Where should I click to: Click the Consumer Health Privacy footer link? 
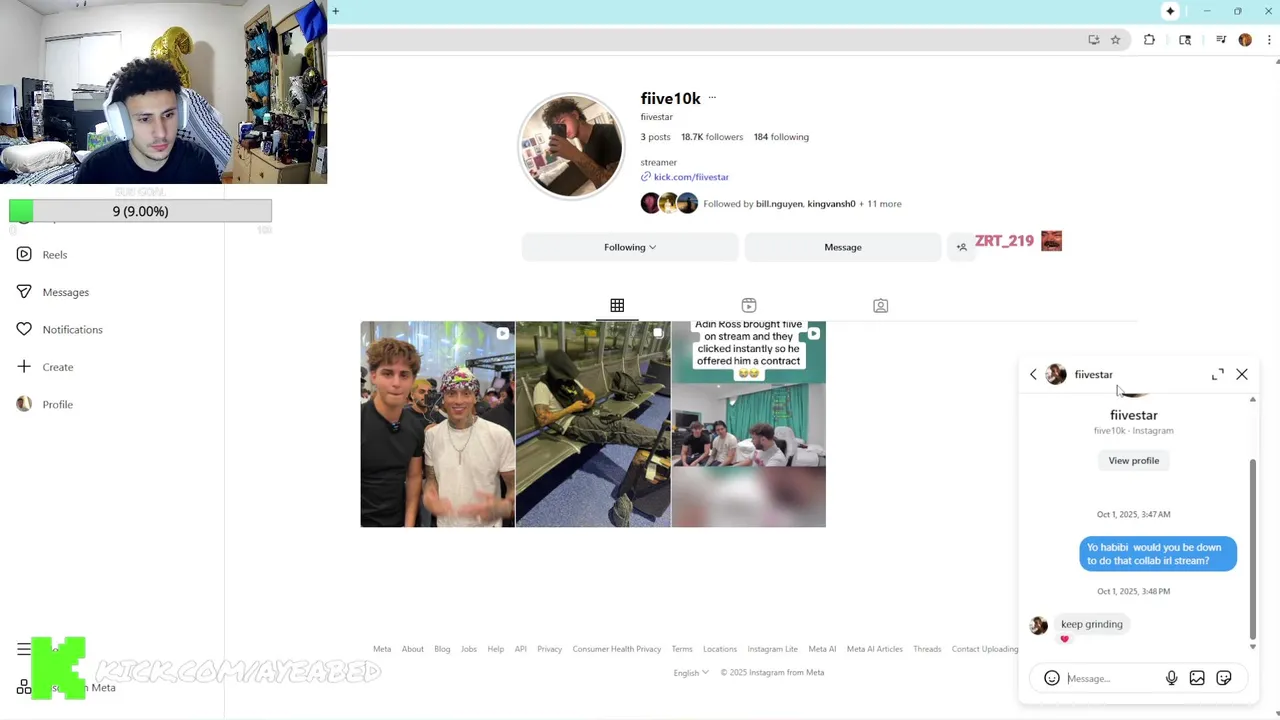[x=617, y=649]
